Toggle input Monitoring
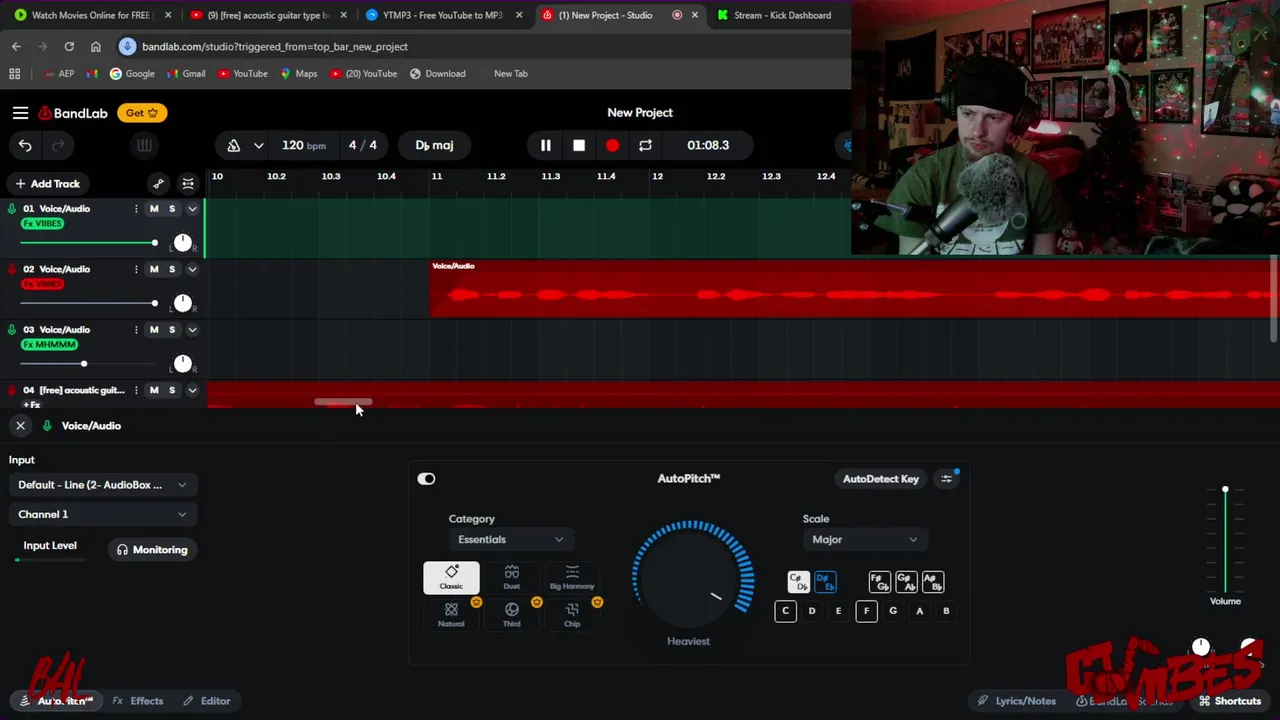Image resolution: width=1280 pixels, height=720 pixels. (152, 550)
